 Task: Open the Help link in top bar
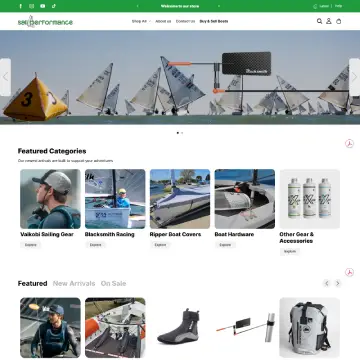[x=339, y=6]
